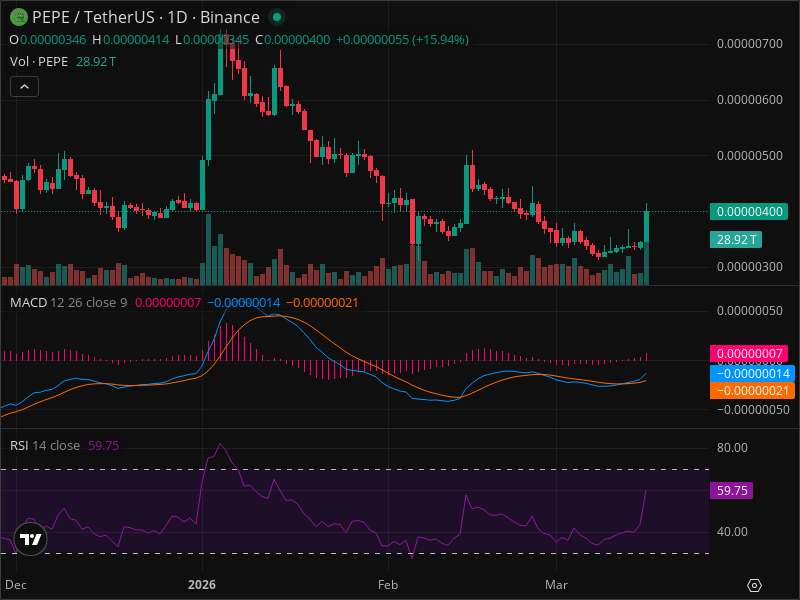Click the 28.92 T volume axis tag

coord(736,239)
